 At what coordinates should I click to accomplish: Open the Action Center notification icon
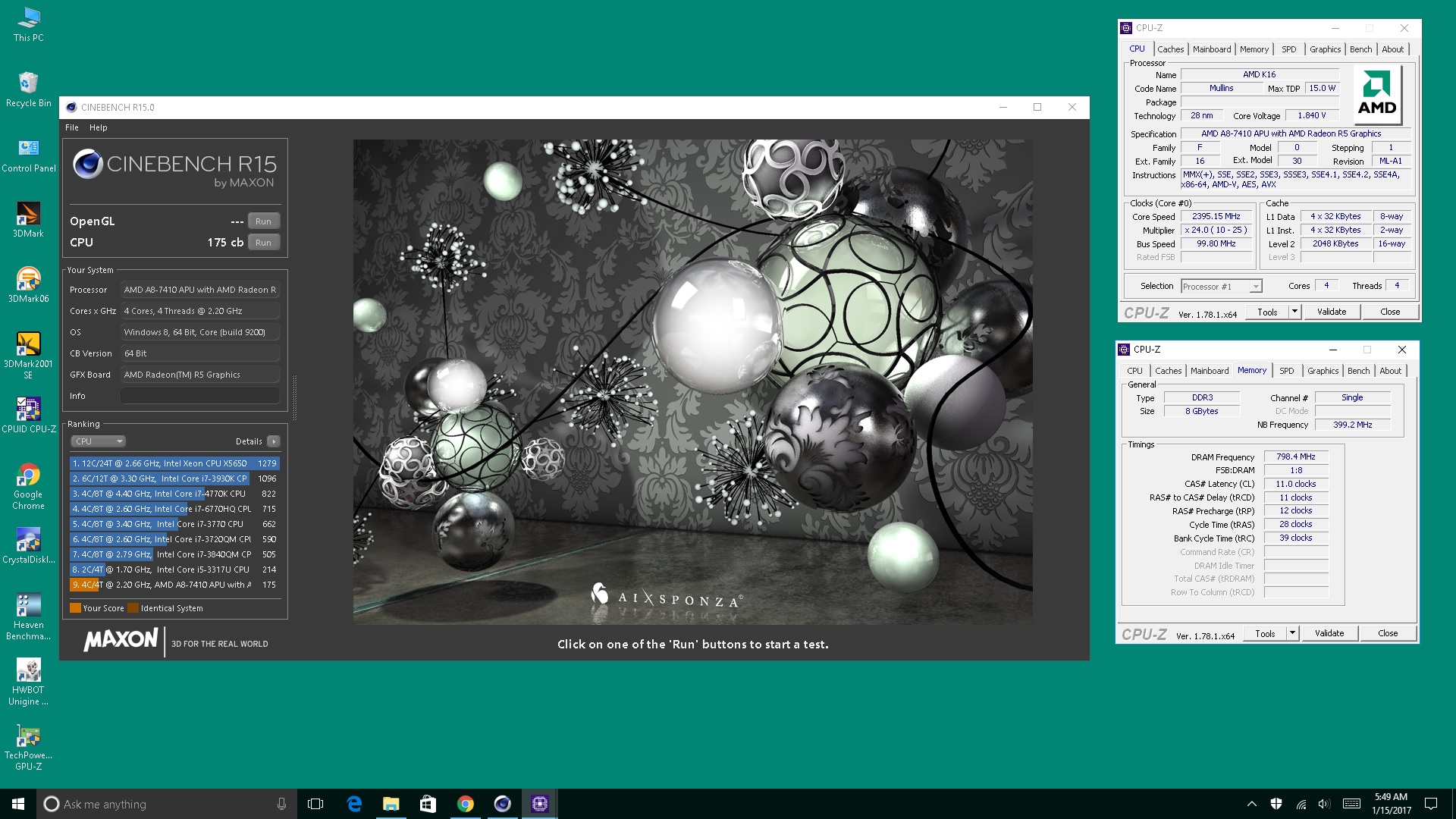(1431, 804)
